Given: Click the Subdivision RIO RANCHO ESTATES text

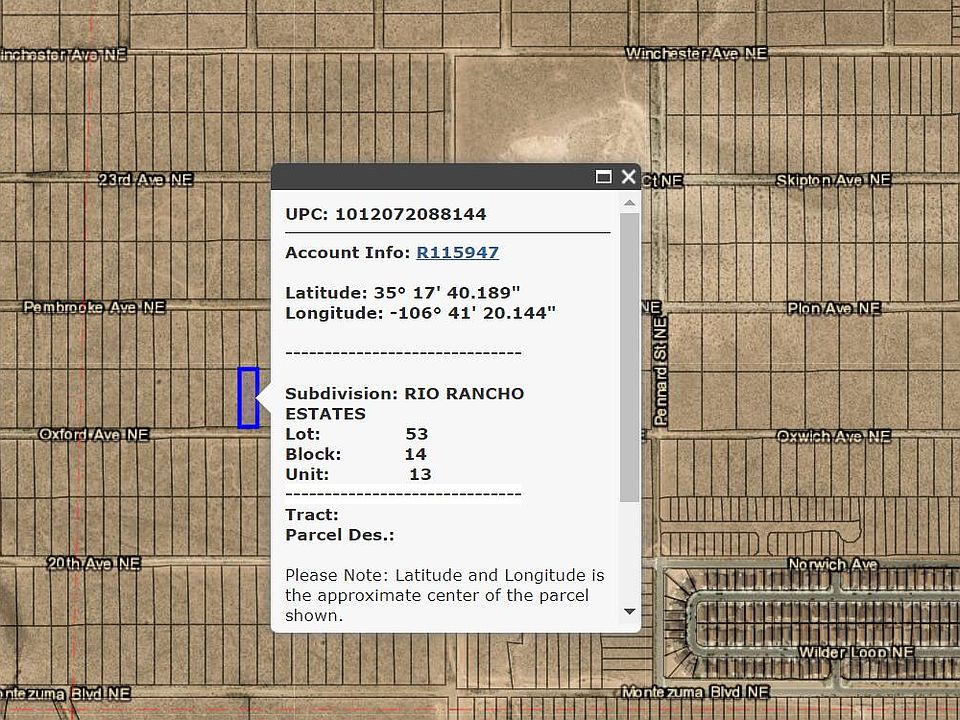Looking at the screenshot, I should click(x=404, y=403).
